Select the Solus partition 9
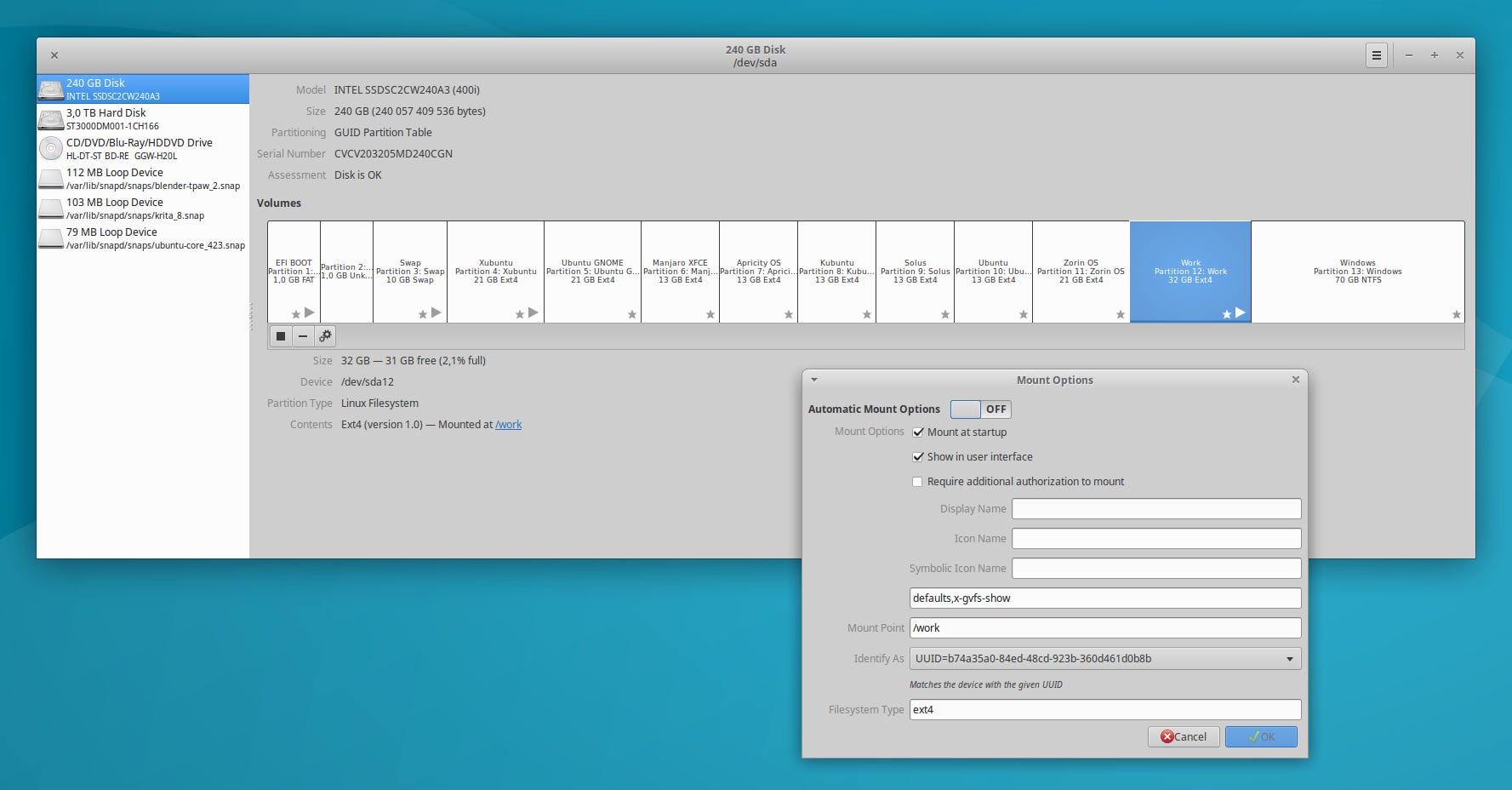 click(915, 272)
